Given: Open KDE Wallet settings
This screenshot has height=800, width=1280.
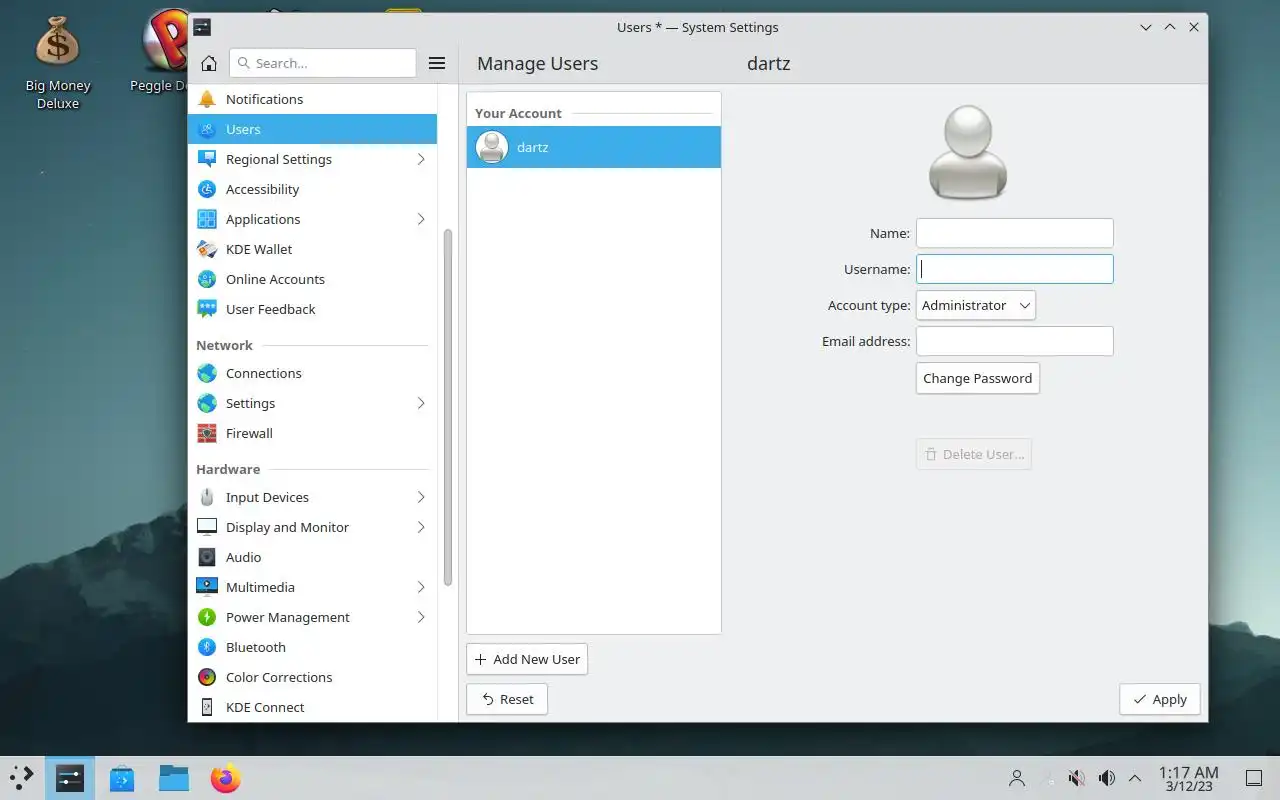Looking at the screenshot, I should [x=312, y=249].
